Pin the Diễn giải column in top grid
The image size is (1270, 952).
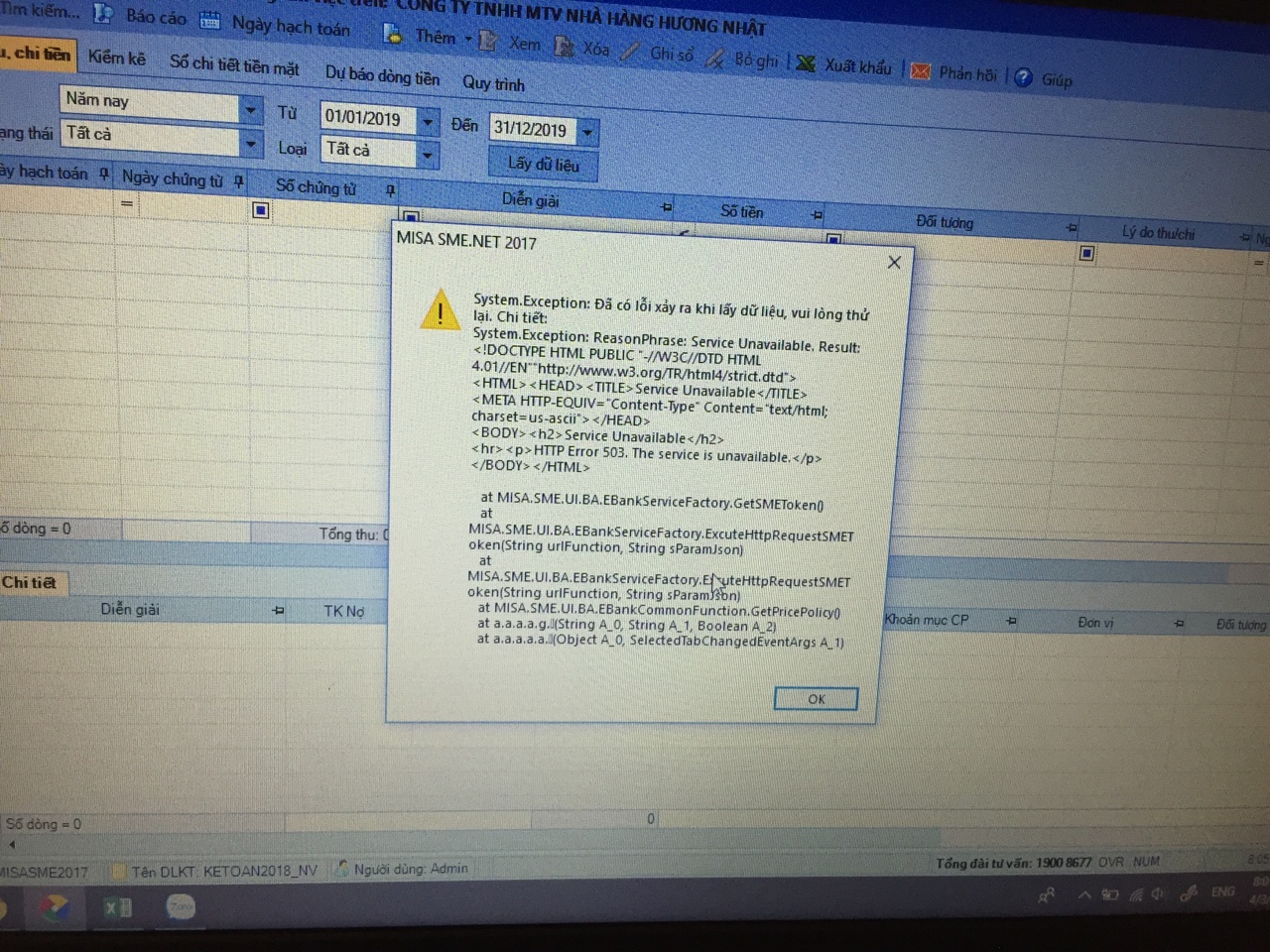coord(666,206)
